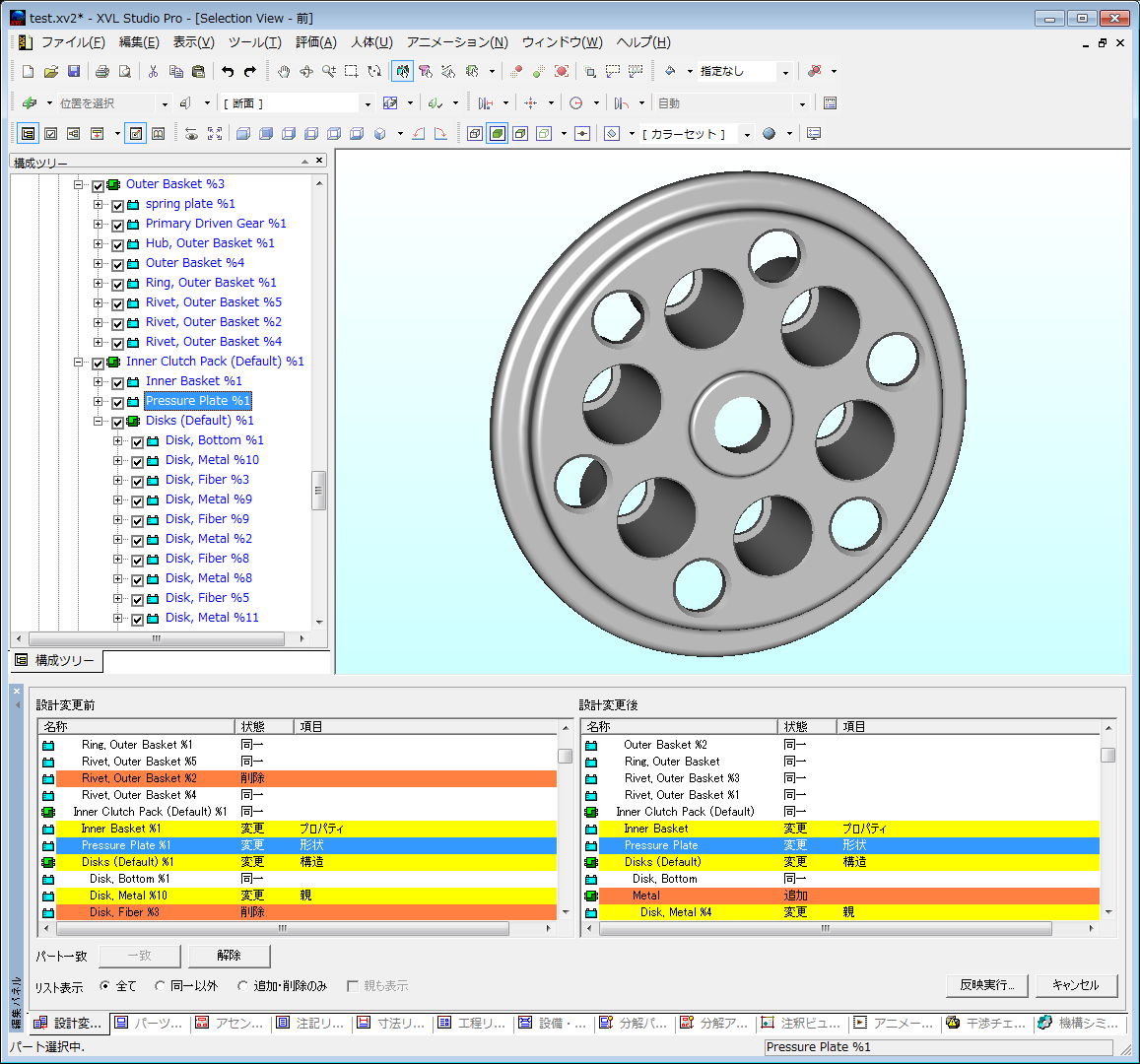Viewport: 1140px width, 1064px height.
Task: Switch to the 構成ツリー bottom tab
Action: pos(56,661)
